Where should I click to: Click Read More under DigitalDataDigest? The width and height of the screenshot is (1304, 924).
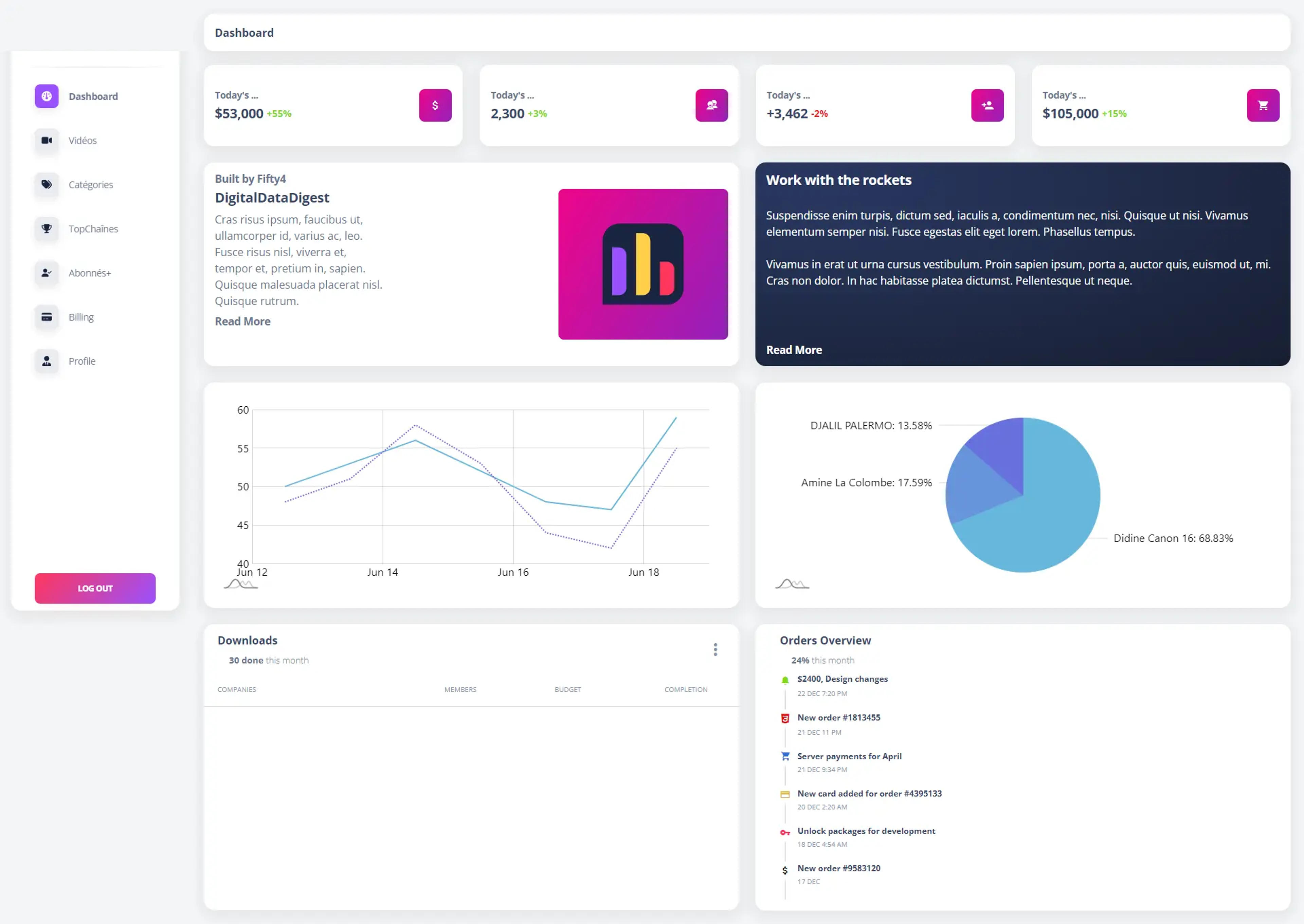(242, 321)
